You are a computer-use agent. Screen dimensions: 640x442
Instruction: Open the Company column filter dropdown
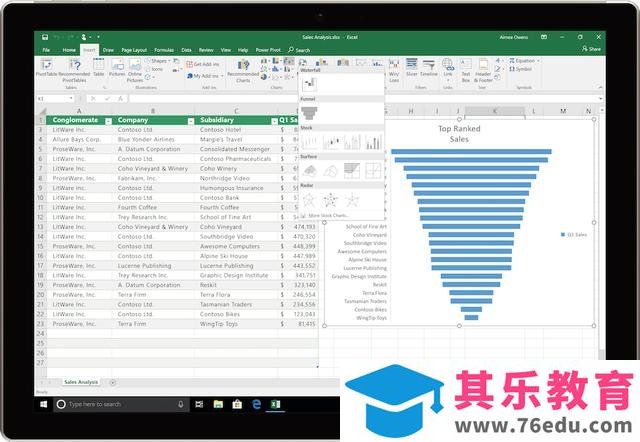[191, 121]
